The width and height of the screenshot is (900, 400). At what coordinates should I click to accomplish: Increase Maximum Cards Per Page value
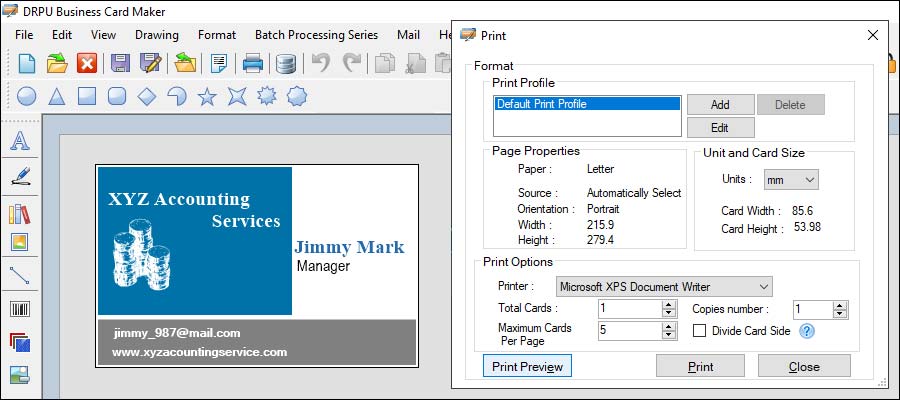[x=669, y=326]
